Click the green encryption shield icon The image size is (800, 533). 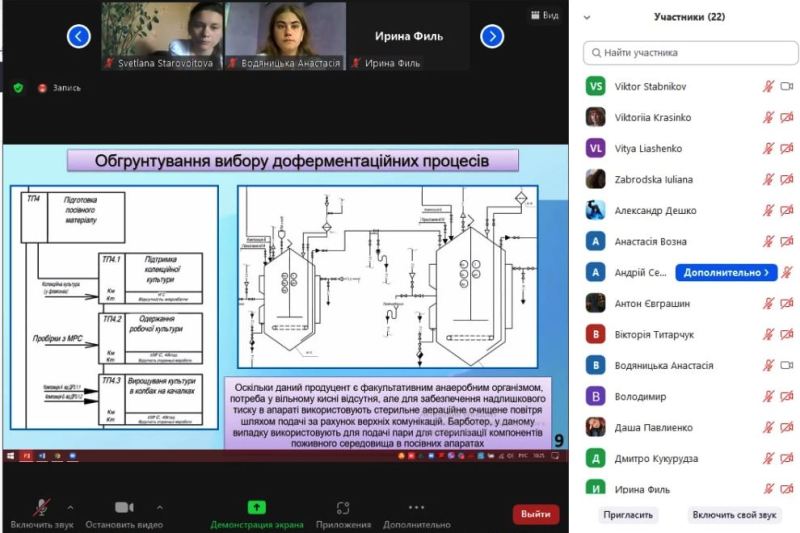point(18,88)
